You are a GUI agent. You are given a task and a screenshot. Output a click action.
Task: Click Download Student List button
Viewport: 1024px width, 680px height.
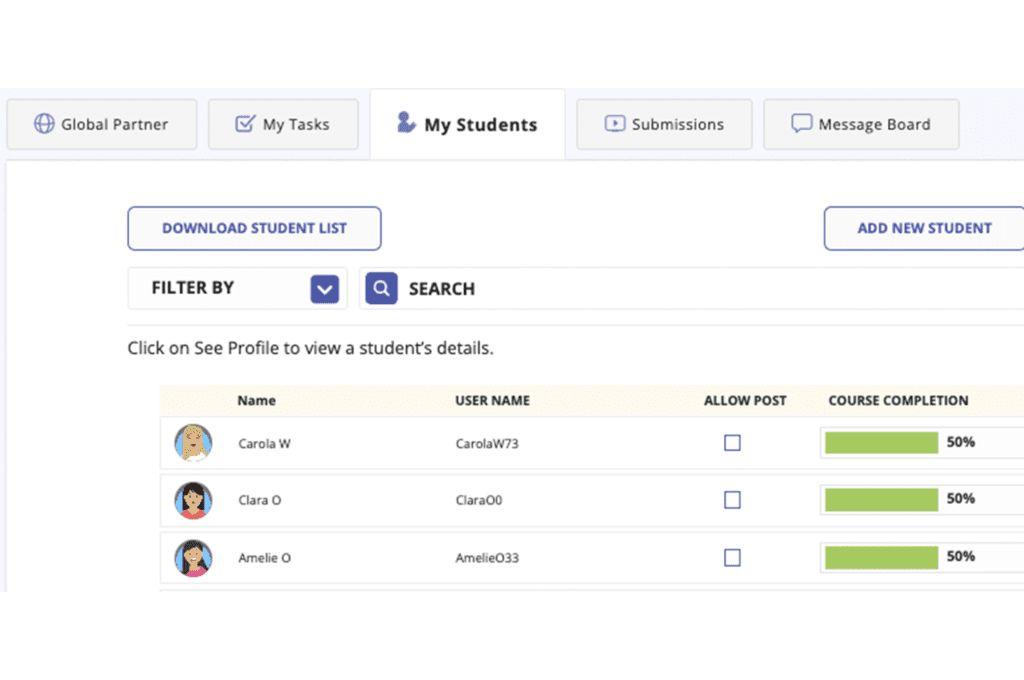click(x=255, y=229)
